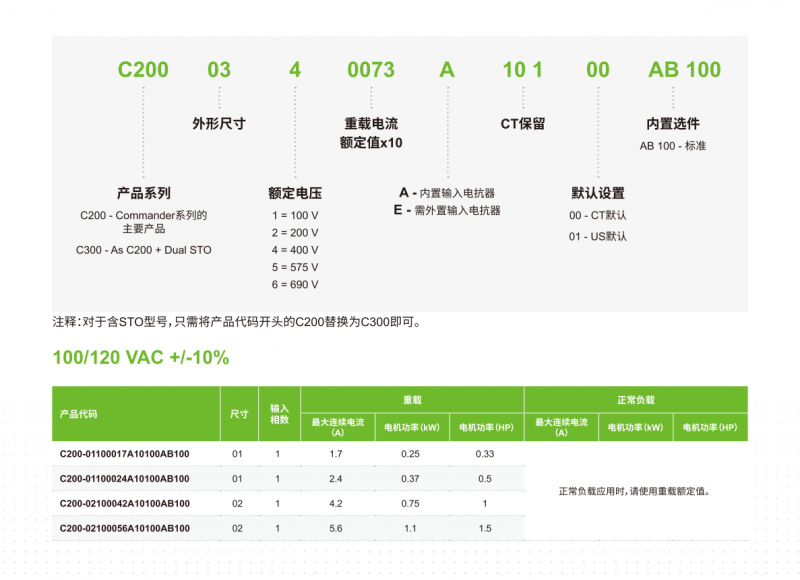Click the 'A - 内置输入电抗器' line
This screenshot has height=580, width=800.
[447, 193]
